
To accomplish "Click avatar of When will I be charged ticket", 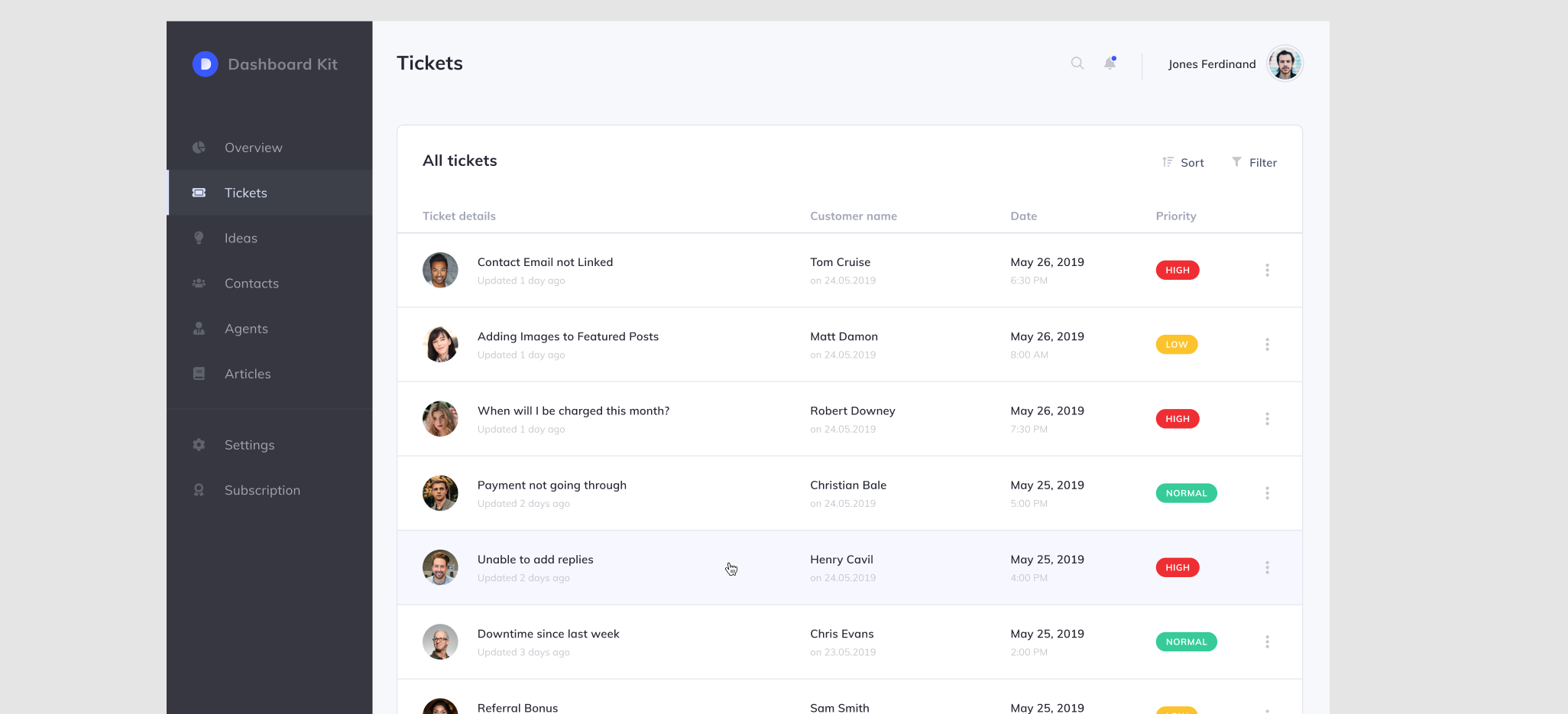I will 440,419.
